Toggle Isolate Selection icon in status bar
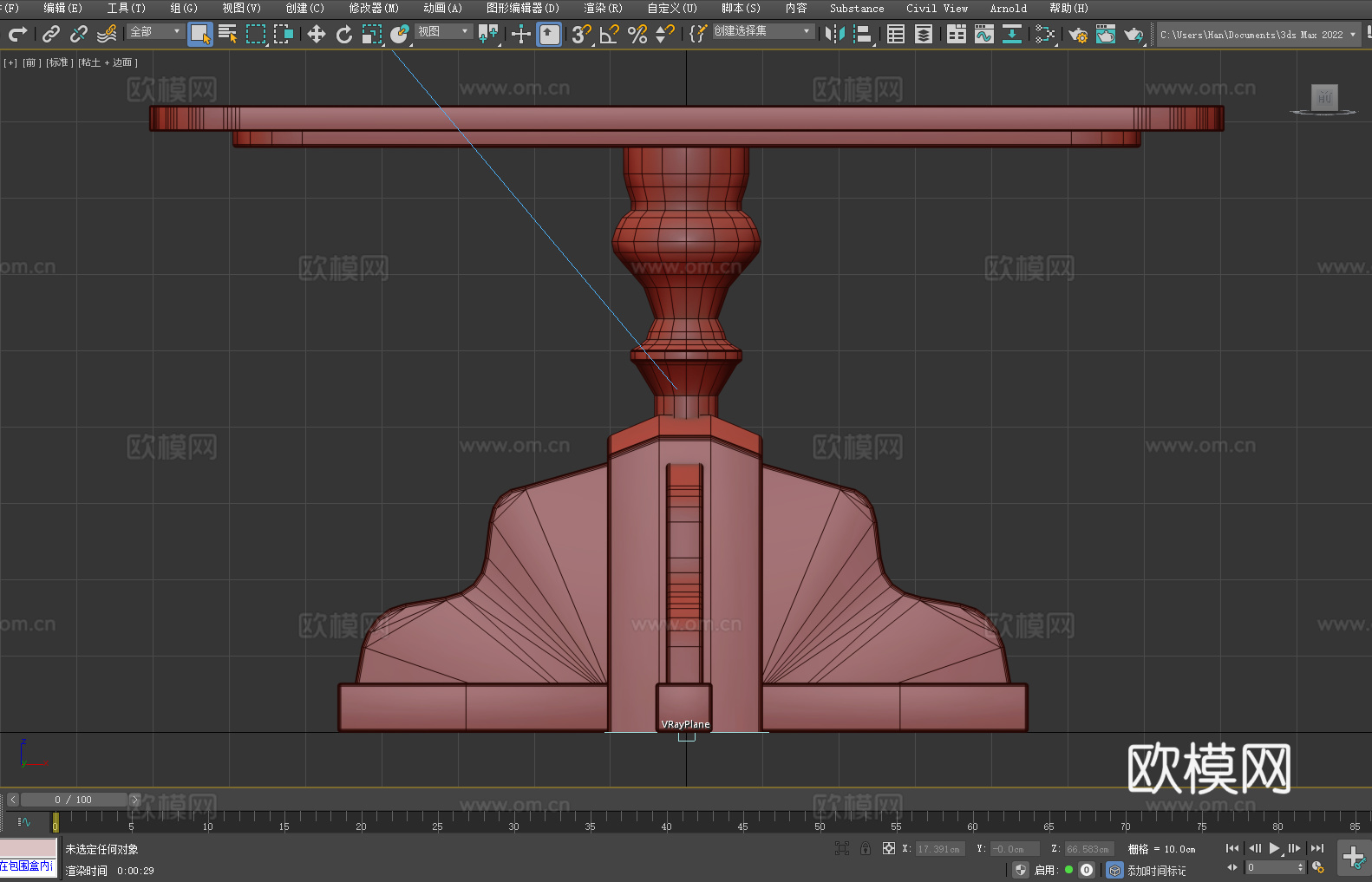Image resolution: width=1372 pixels, height=882 pixels. click(x=841, y=848)
